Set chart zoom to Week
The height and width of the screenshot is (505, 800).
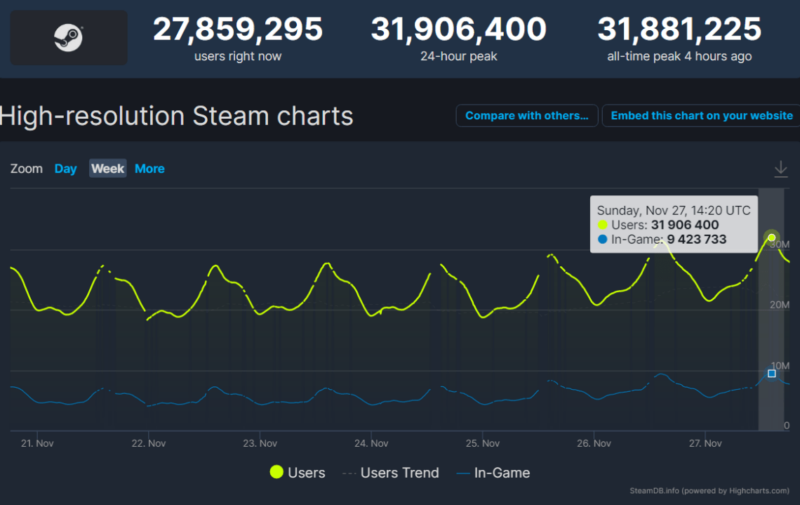(108, 168)
